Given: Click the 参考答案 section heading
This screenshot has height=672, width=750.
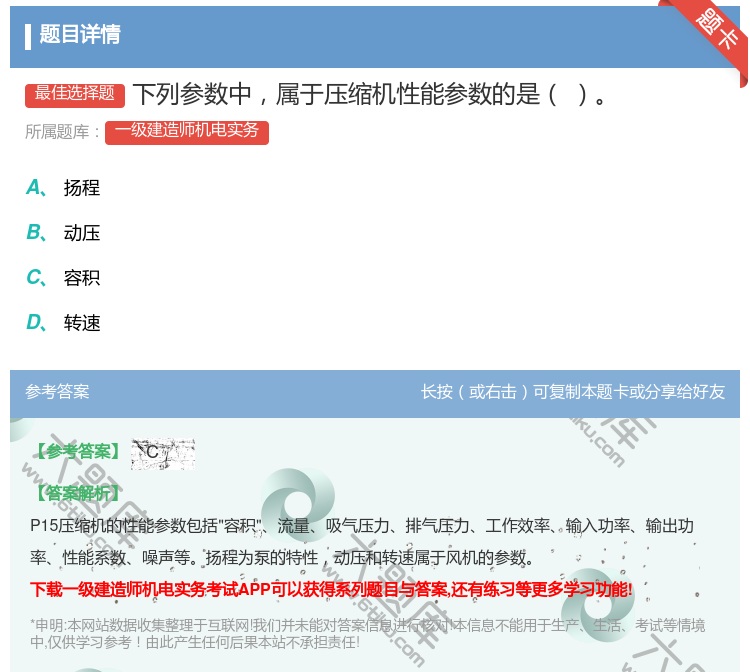Looking at the screenshot, I should coord(57,392).
